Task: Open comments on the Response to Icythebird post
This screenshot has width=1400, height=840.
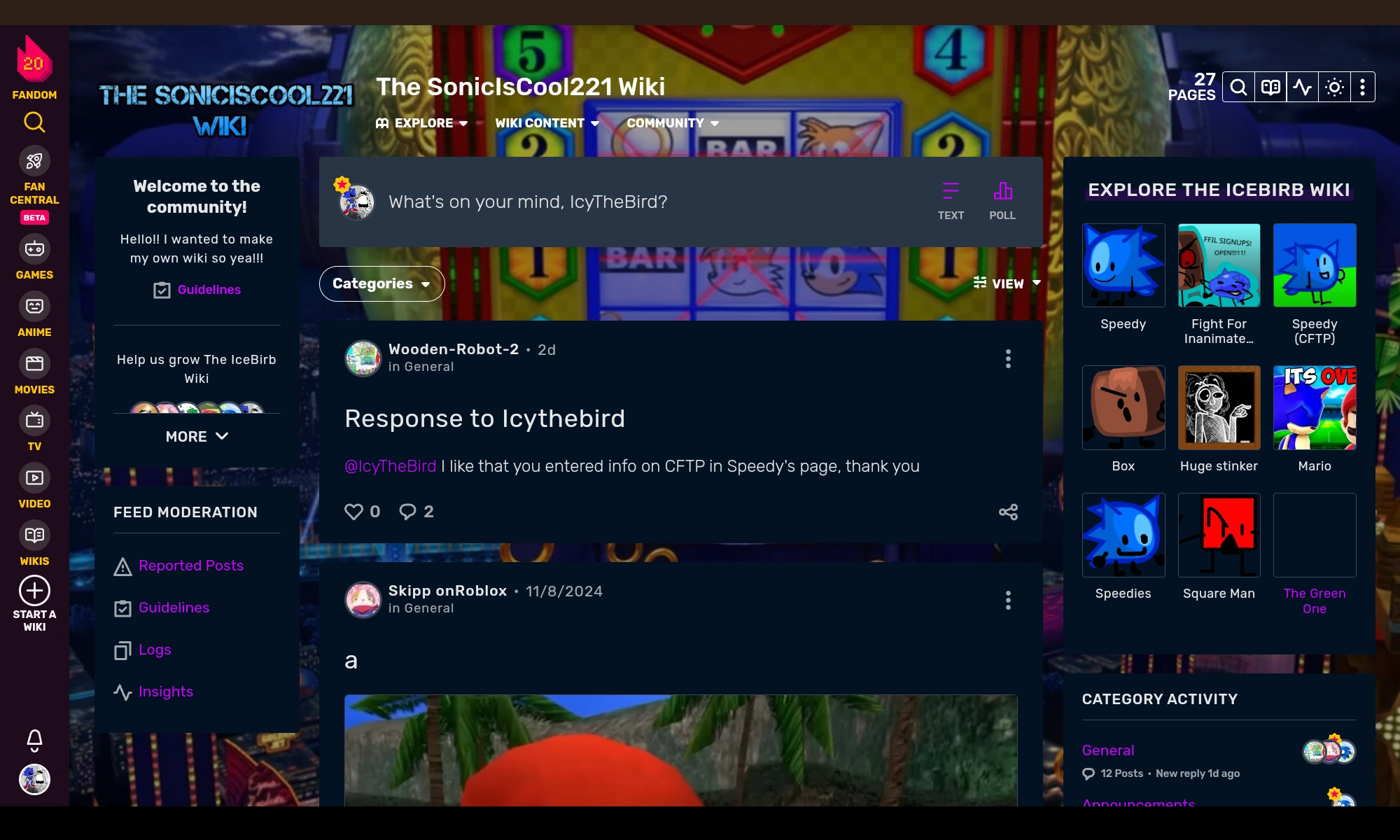Action: click(408, 512)
